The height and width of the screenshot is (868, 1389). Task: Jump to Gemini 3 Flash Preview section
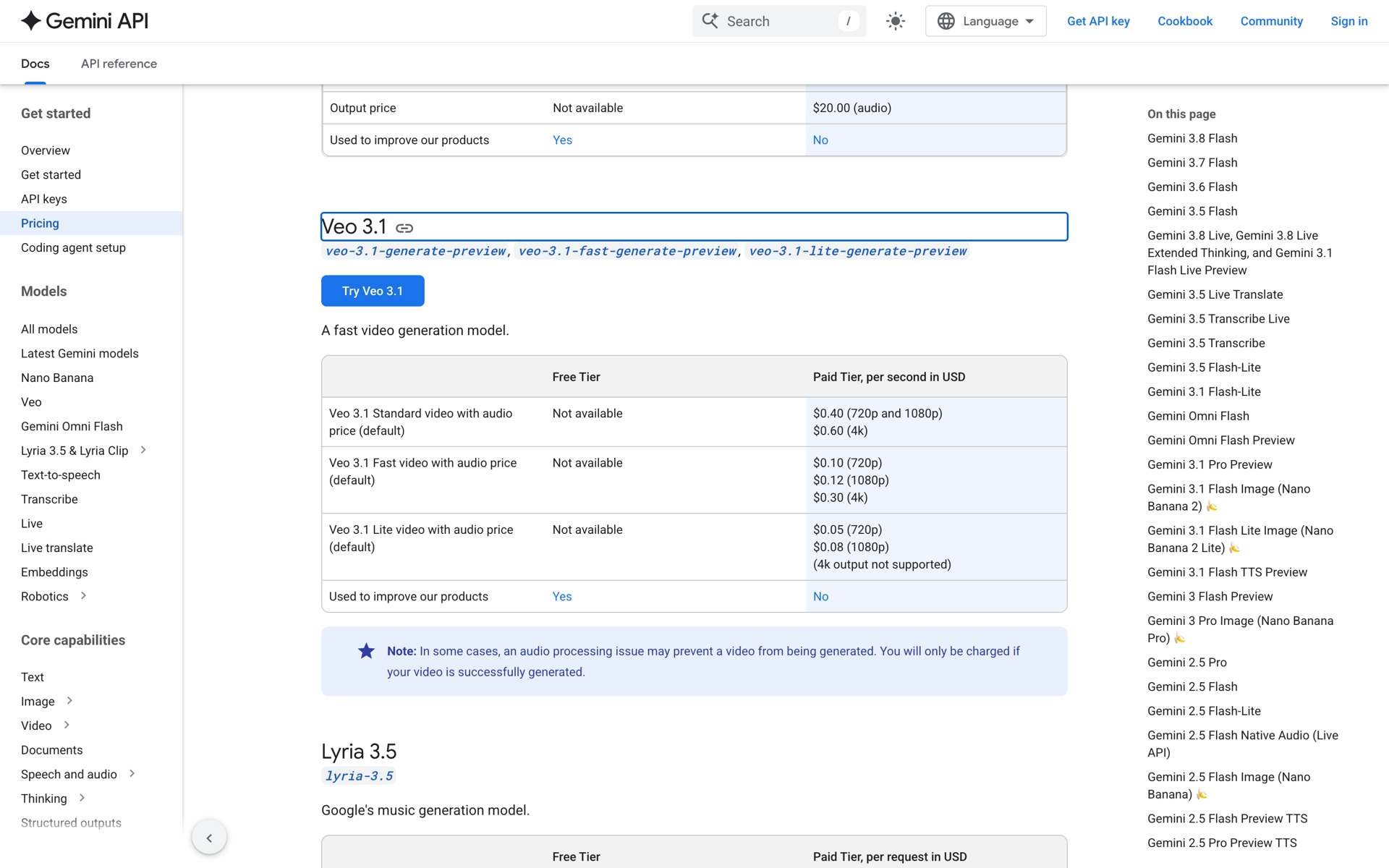(1210, 597)
